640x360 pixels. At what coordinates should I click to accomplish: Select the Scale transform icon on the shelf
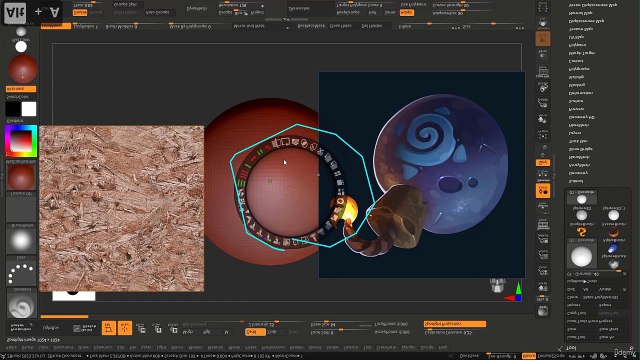(x=157, y=328)
